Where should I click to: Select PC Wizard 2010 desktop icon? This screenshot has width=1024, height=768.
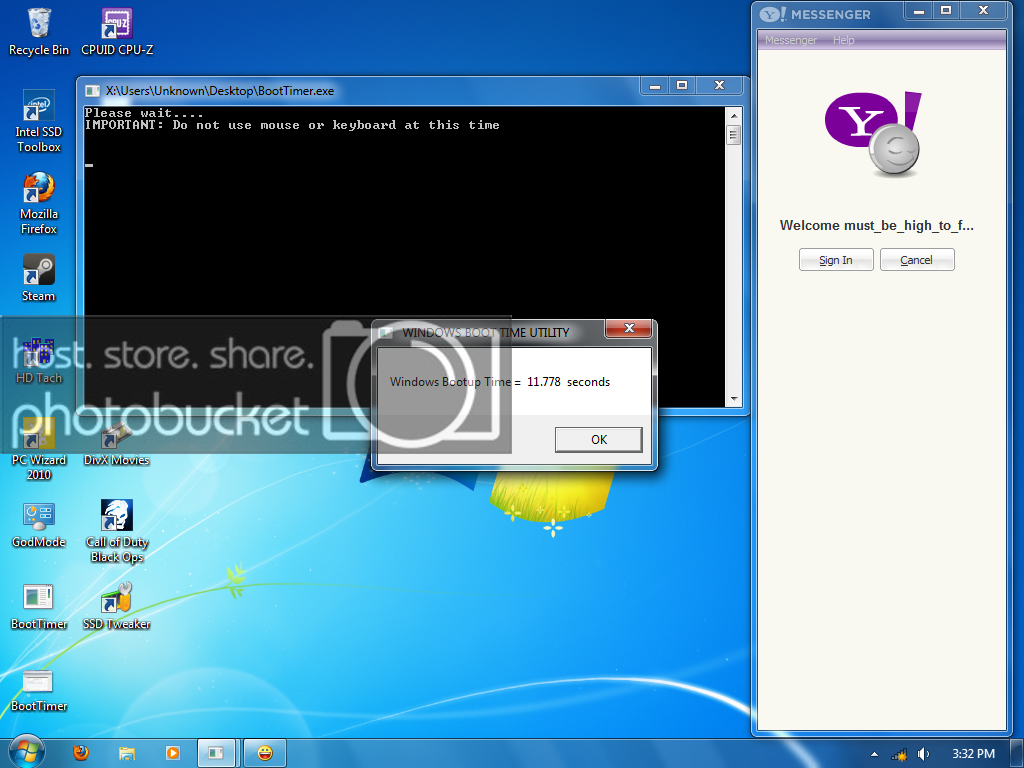39,449
